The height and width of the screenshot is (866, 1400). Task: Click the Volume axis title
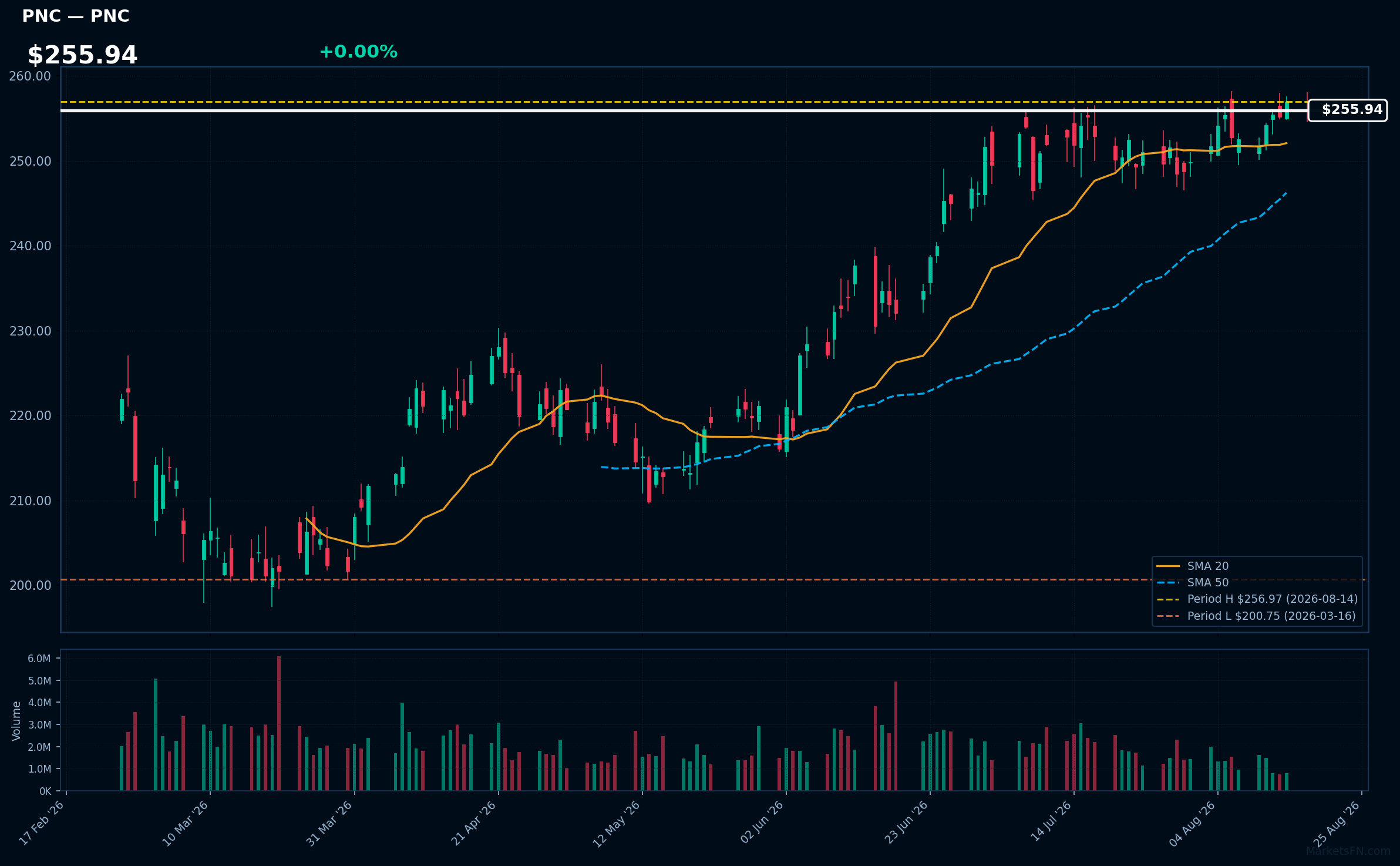click(16, 721)
